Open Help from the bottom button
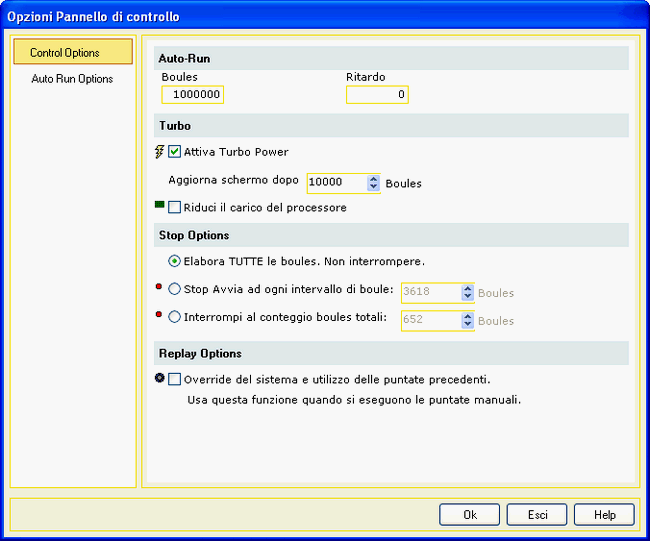Image resolution: width=650 pixels, height=541 pixels. coord(604,515)
